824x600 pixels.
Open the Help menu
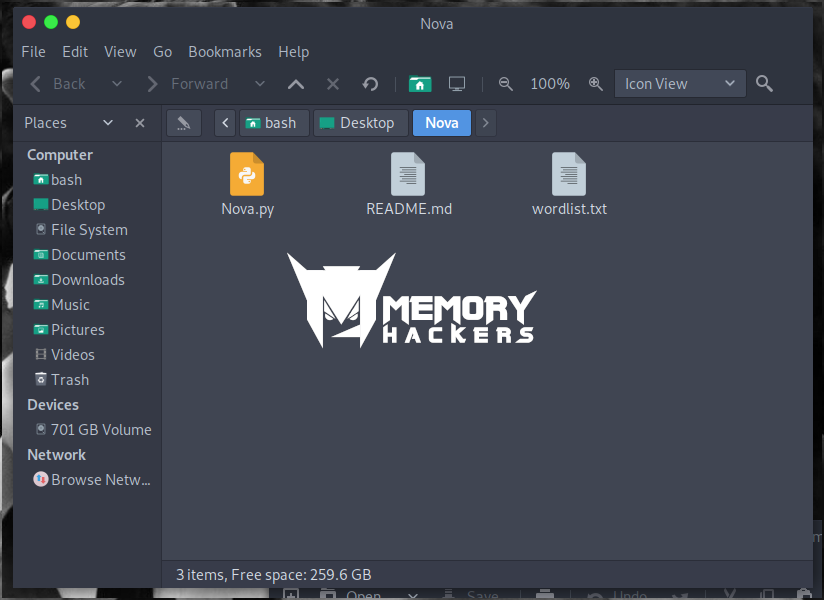click(x=294, y=52)
